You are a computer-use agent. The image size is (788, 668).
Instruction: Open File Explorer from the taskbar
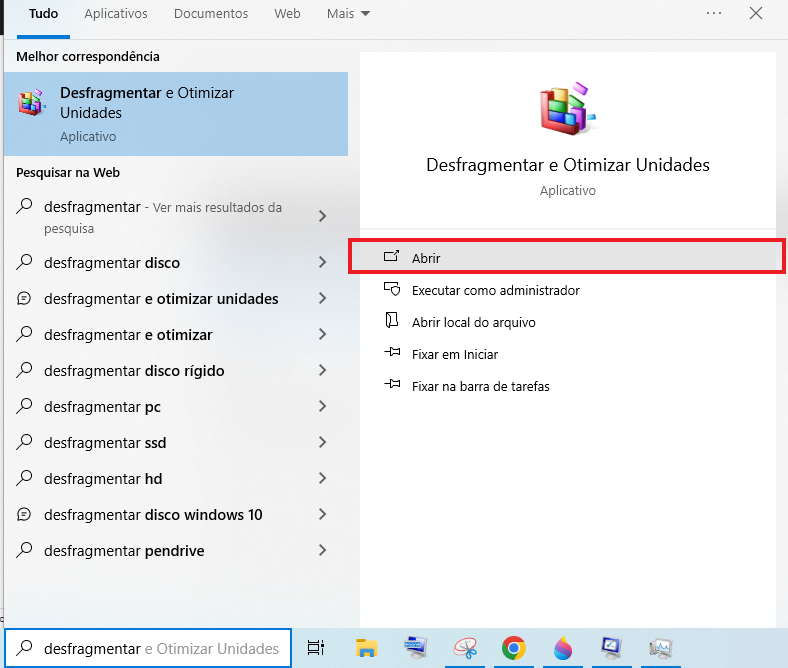click(x=366, y=648)
